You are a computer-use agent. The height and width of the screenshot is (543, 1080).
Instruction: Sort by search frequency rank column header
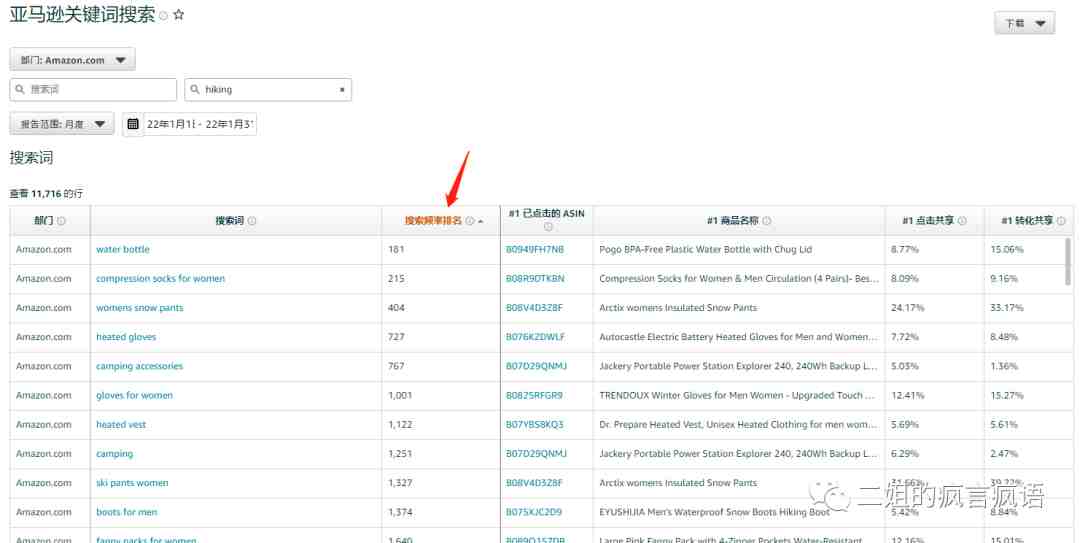(433, 221)
